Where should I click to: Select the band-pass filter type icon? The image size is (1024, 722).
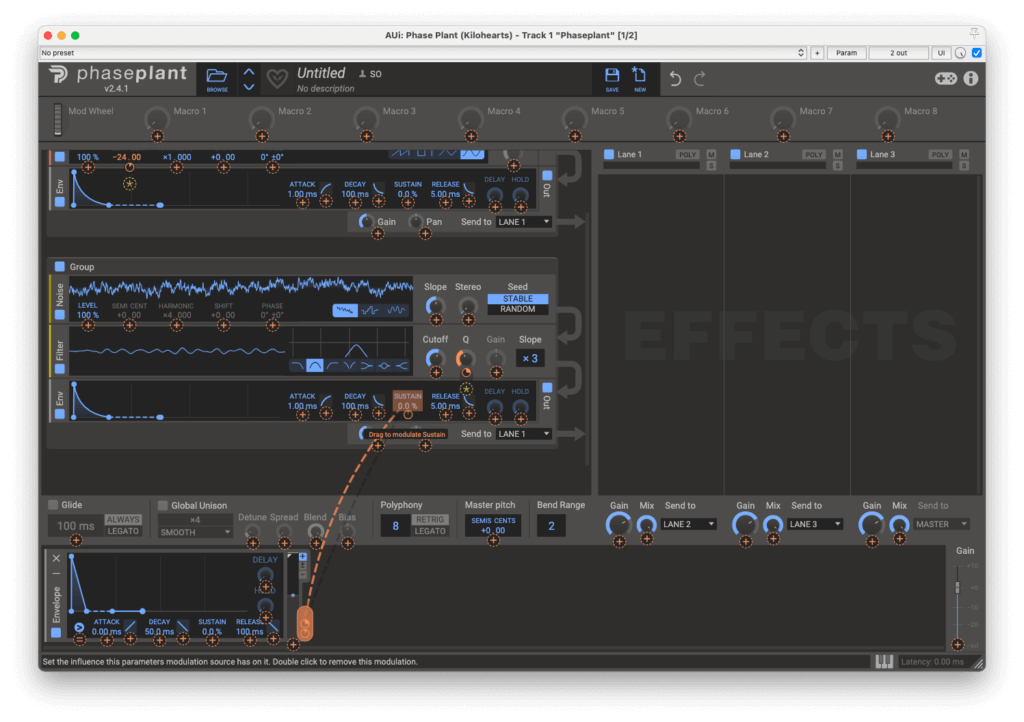click(x=315, y=366)
